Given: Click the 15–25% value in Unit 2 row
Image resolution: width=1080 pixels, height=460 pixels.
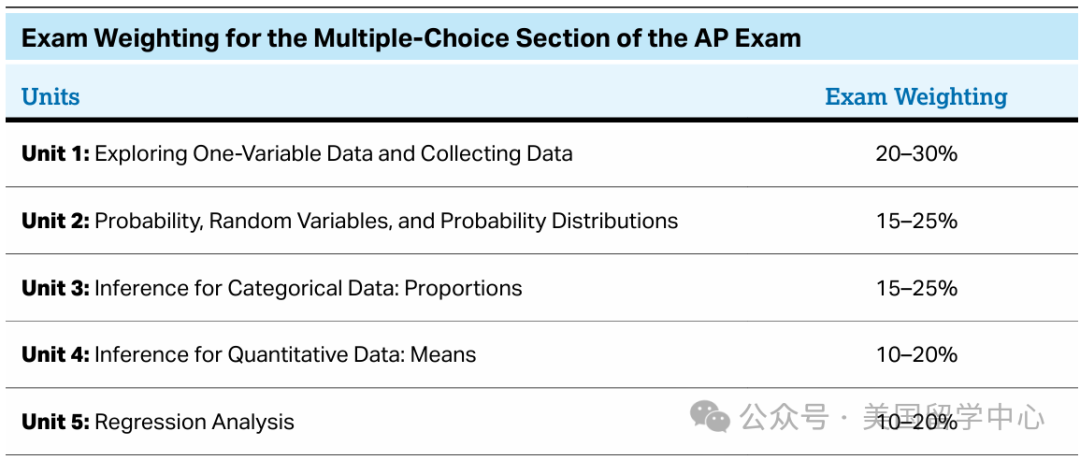Looking at the screenshot, I should 916,220.
